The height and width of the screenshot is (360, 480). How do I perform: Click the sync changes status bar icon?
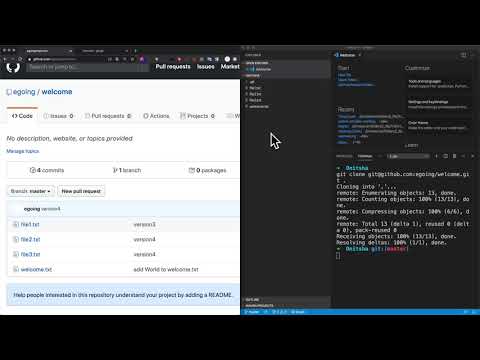266,312
